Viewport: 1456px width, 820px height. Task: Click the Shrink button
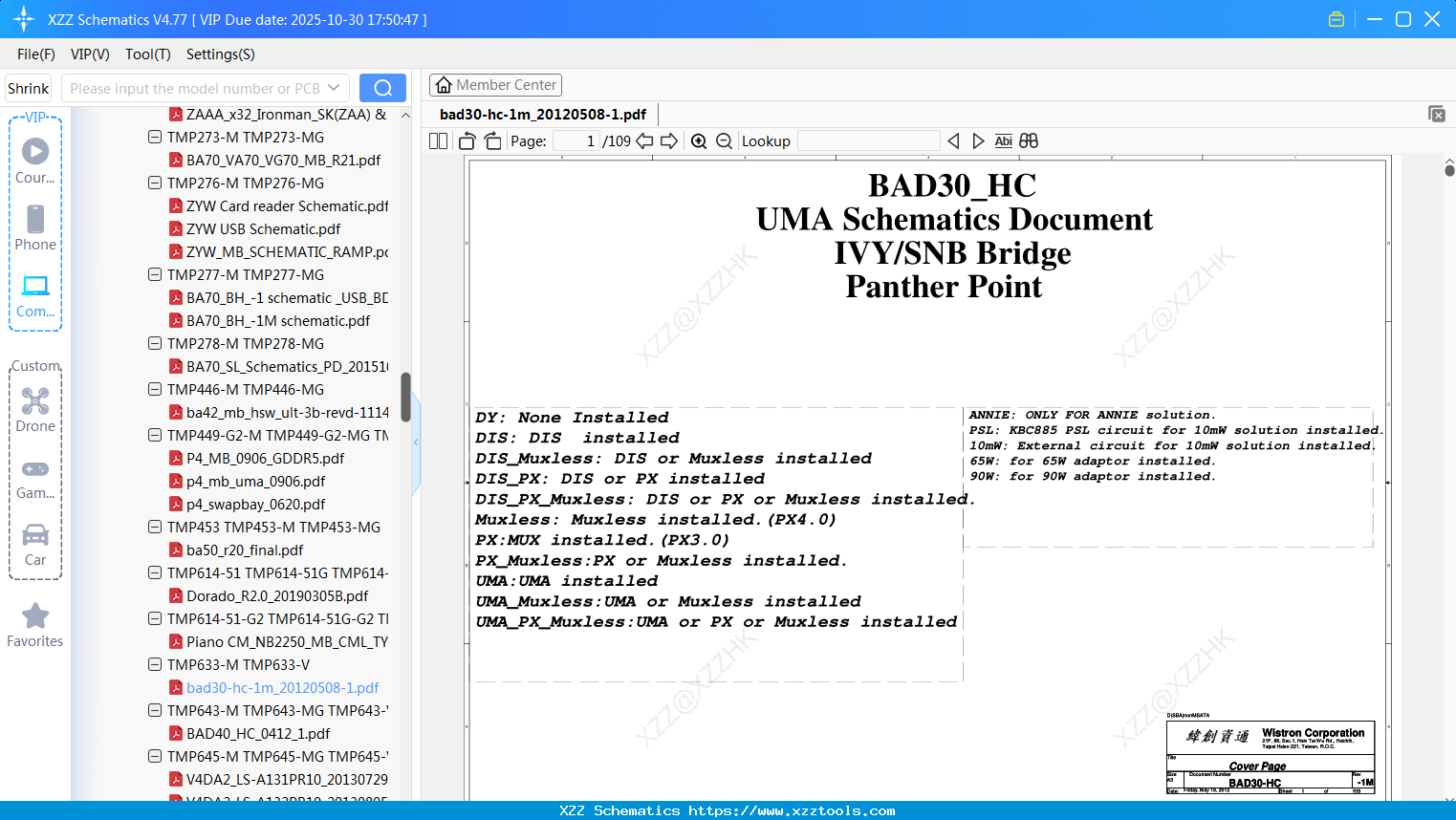click(29, 88)
